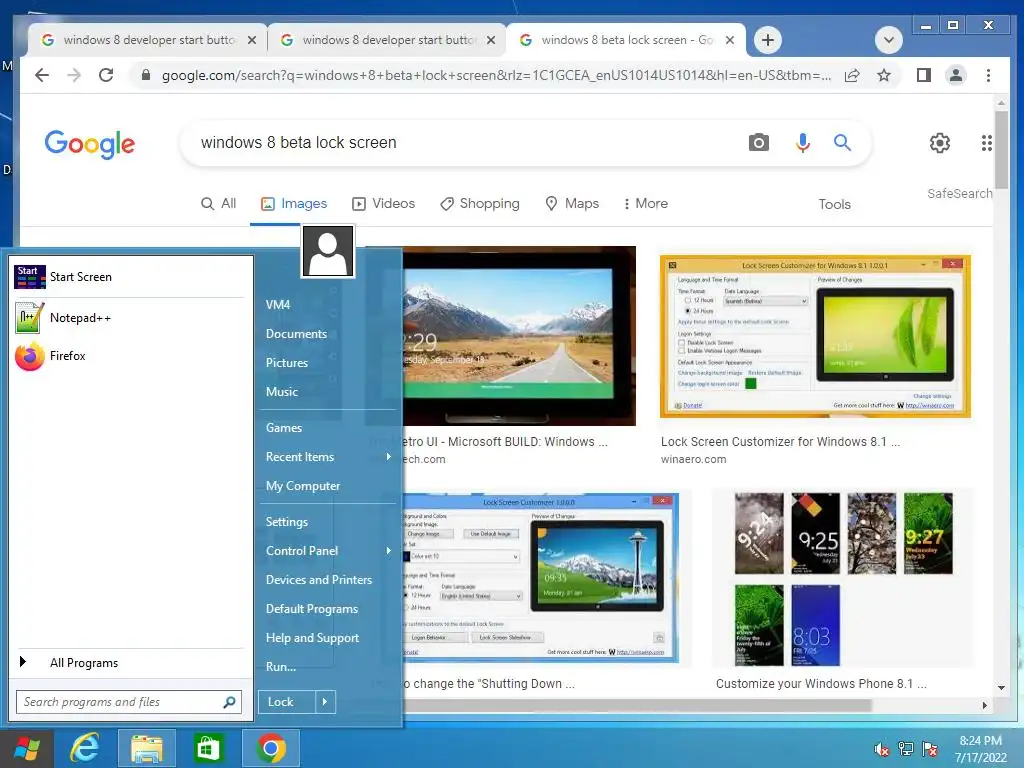
Task: Close the third tab 'windows 8 beta lock screen'
Action: [730, 40]
